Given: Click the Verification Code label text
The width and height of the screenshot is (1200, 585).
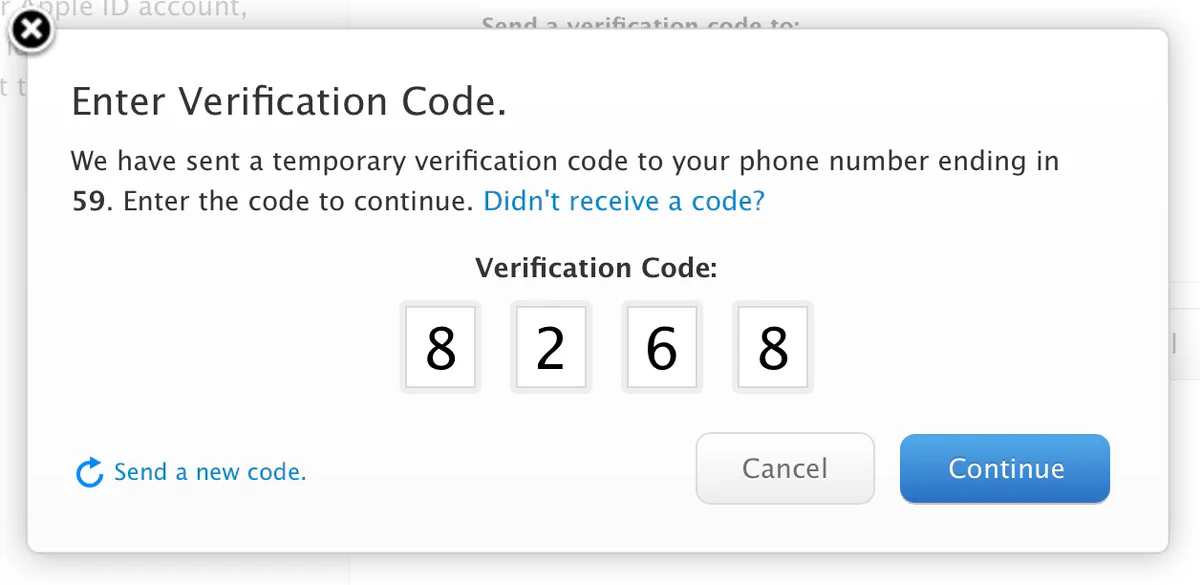Looking at the screenshot, I should tap(596, 267).
